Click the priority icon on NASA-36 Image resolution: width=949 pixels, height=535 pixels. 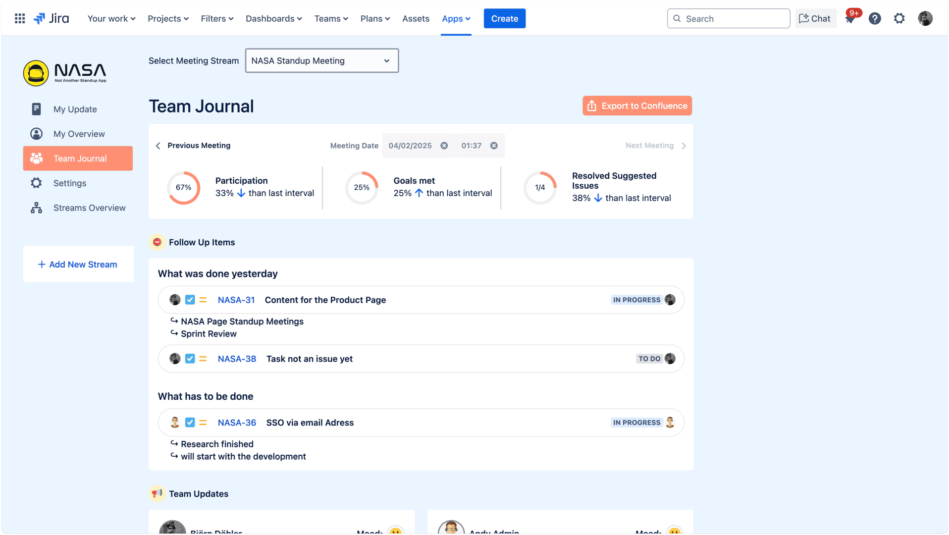coord(203,422)
